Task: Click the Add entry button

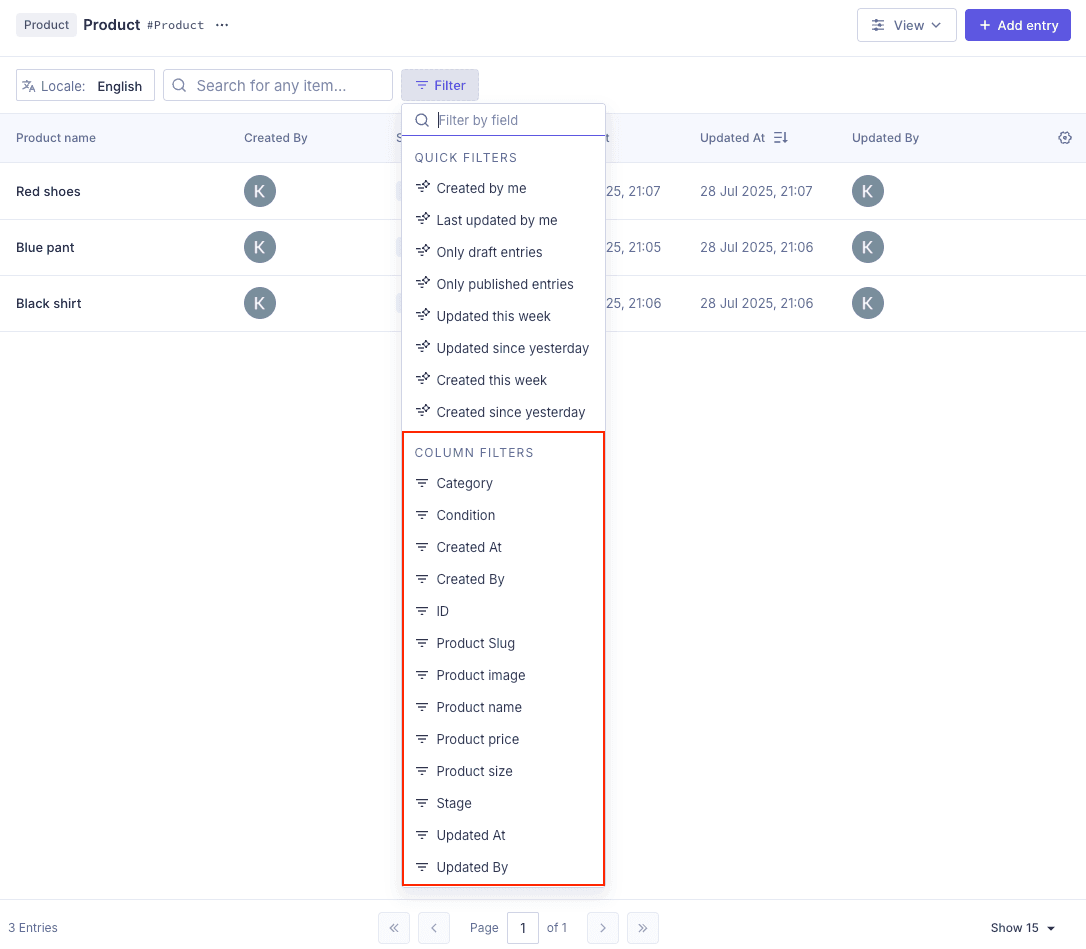Action: 1017,25
